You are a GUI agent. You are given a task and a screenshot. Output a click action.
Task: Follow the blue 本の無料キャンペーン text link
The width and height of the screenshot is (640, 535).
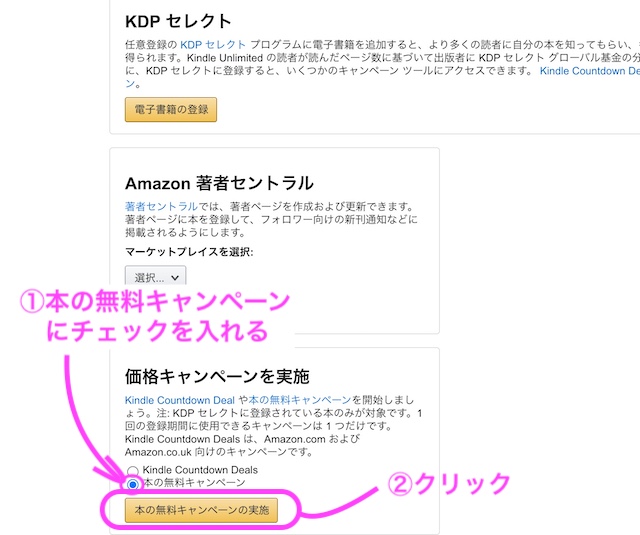(298, 400)
